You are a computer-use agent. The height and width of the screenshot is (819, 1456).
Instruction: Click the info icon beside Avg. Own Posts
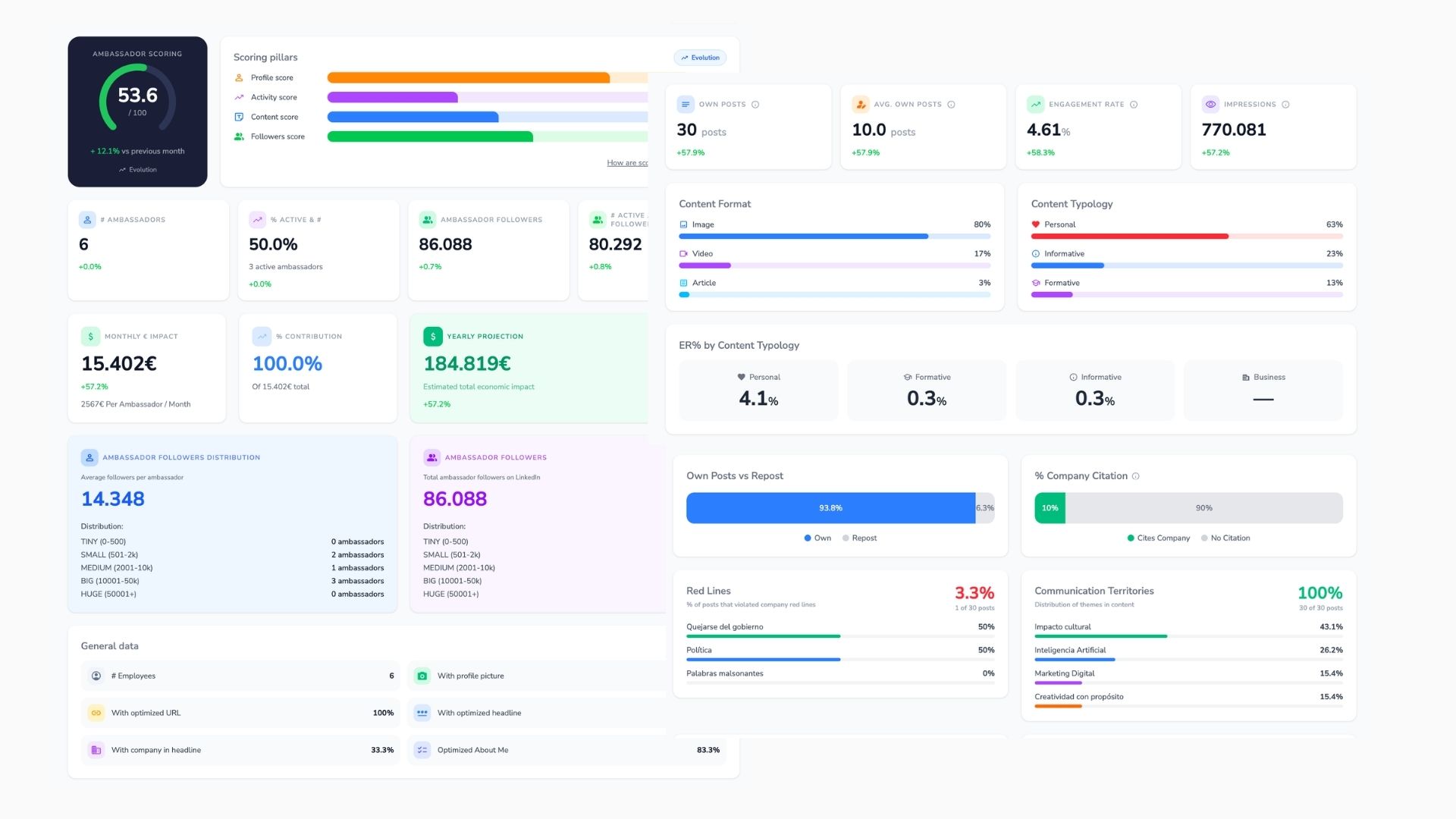tap(951, 105)
